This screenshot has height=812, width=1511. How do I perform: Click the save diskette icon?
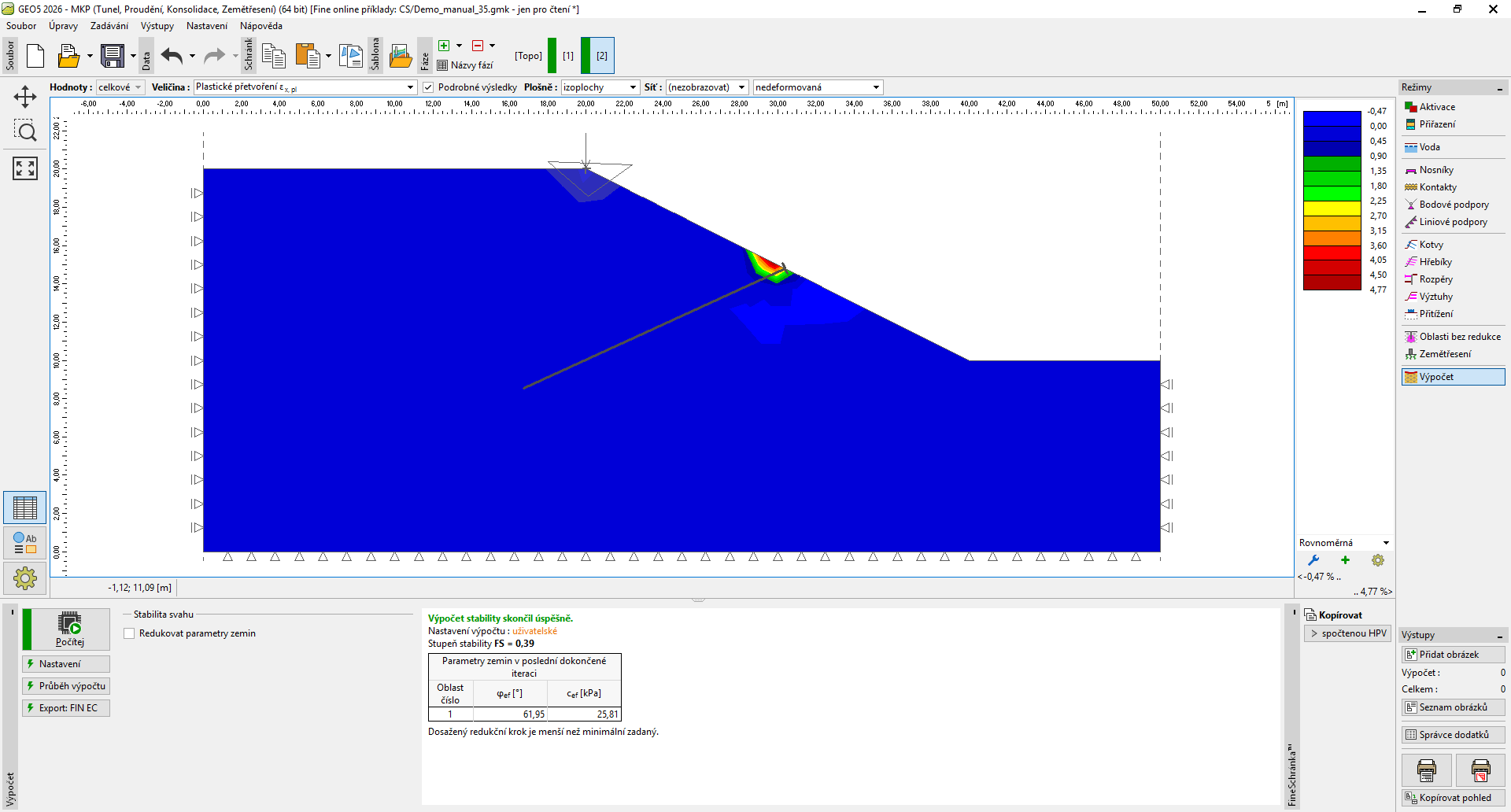coord(113,56)
